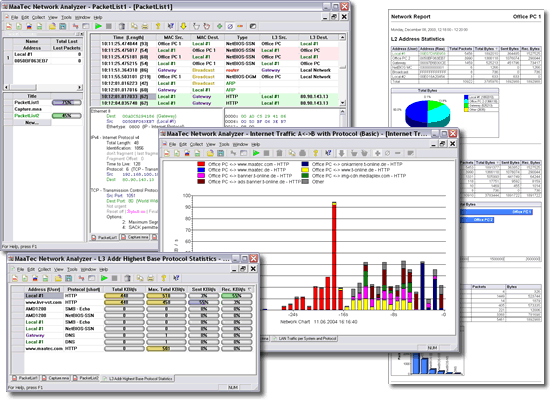This screenshot has height=400, width=550.
Task: Open Edit menu in L3 Addr Statistics window
Action: 31,269
